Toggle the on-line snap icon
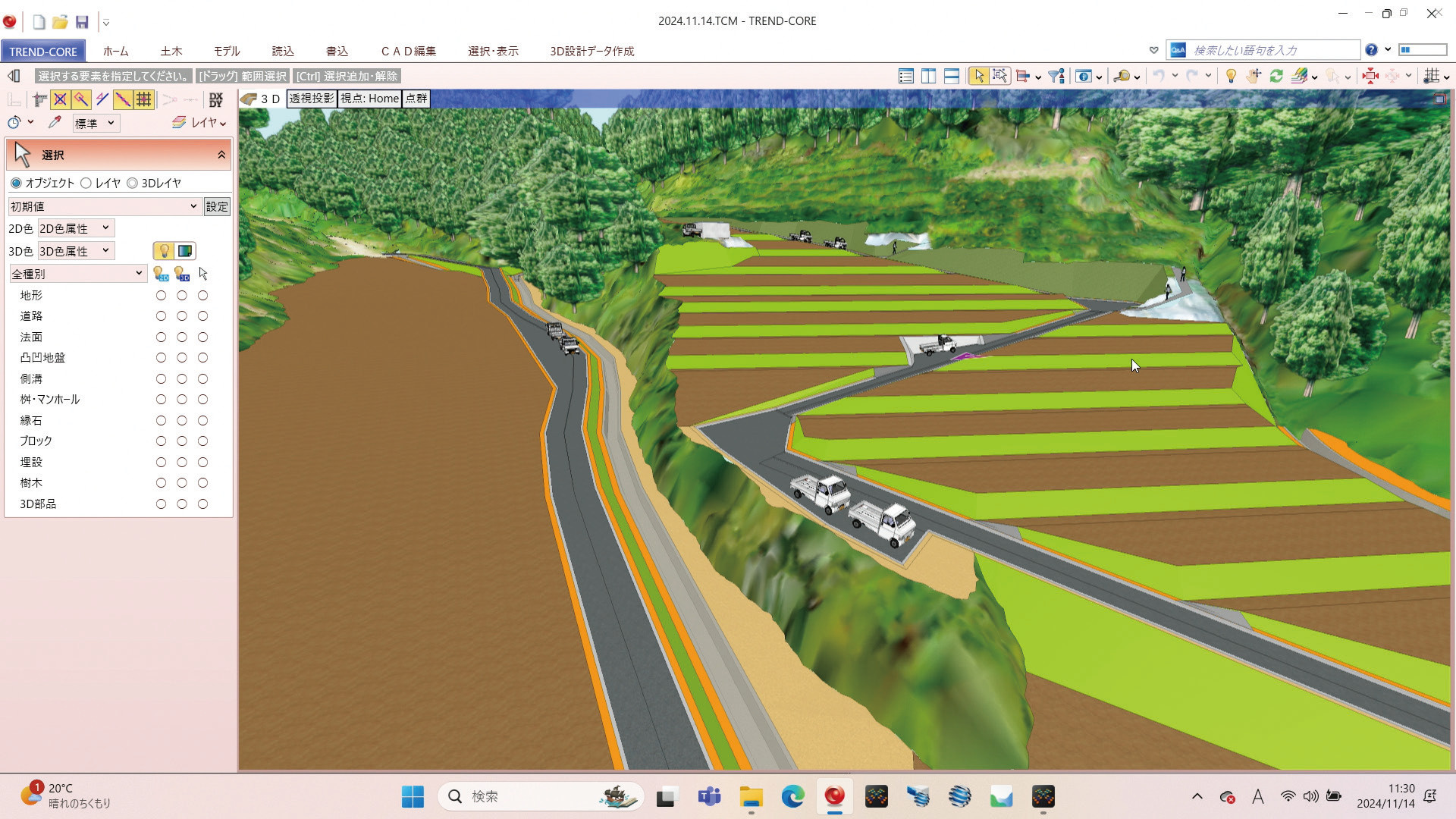 click(x=122, y=99)
